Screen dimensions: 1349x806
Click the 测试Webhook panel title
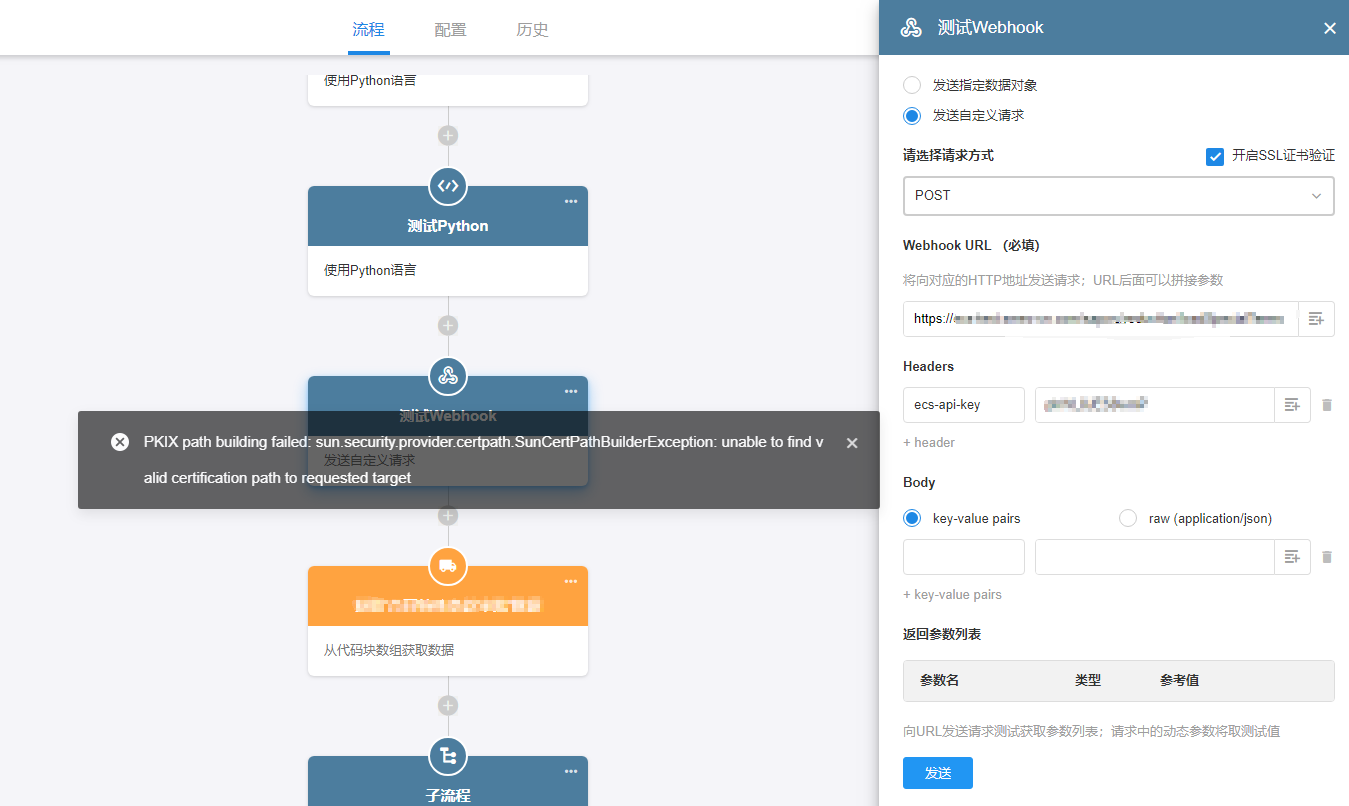coord(991,28)
